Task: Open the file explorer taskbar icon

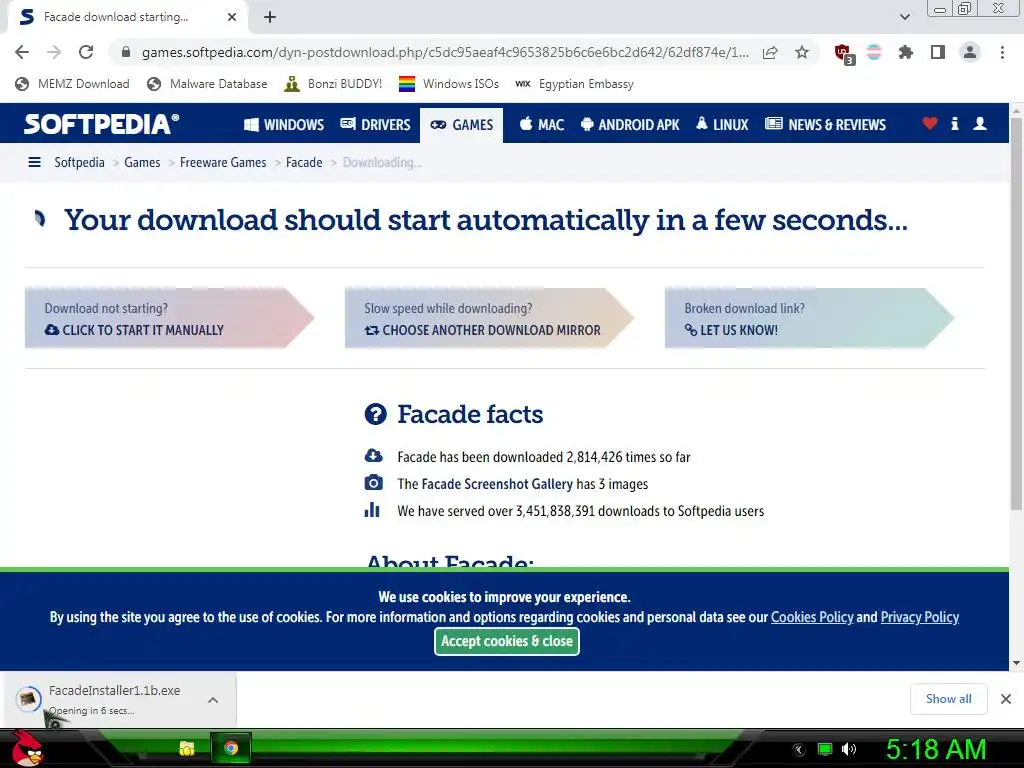Action: (x=187, y=748)
